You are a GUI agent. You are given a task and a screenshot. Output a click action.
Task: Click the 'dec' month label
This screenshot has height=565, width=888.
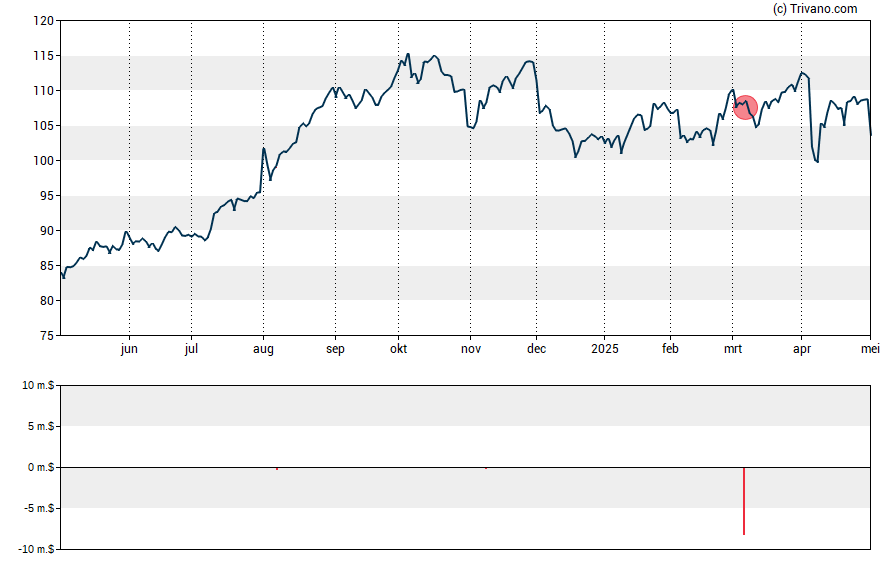tap(536, 349)
